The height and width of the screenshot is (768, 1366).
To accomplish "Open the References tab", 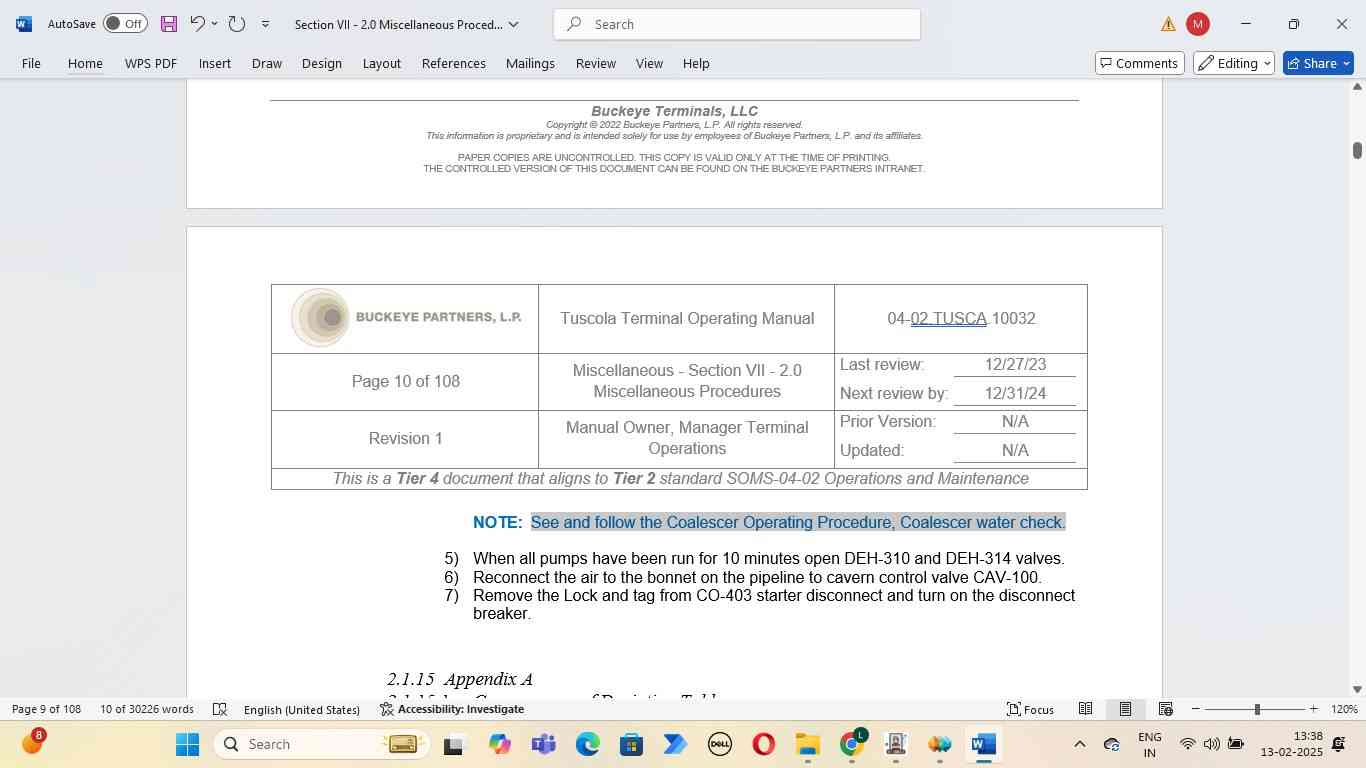I will point(454,63).
